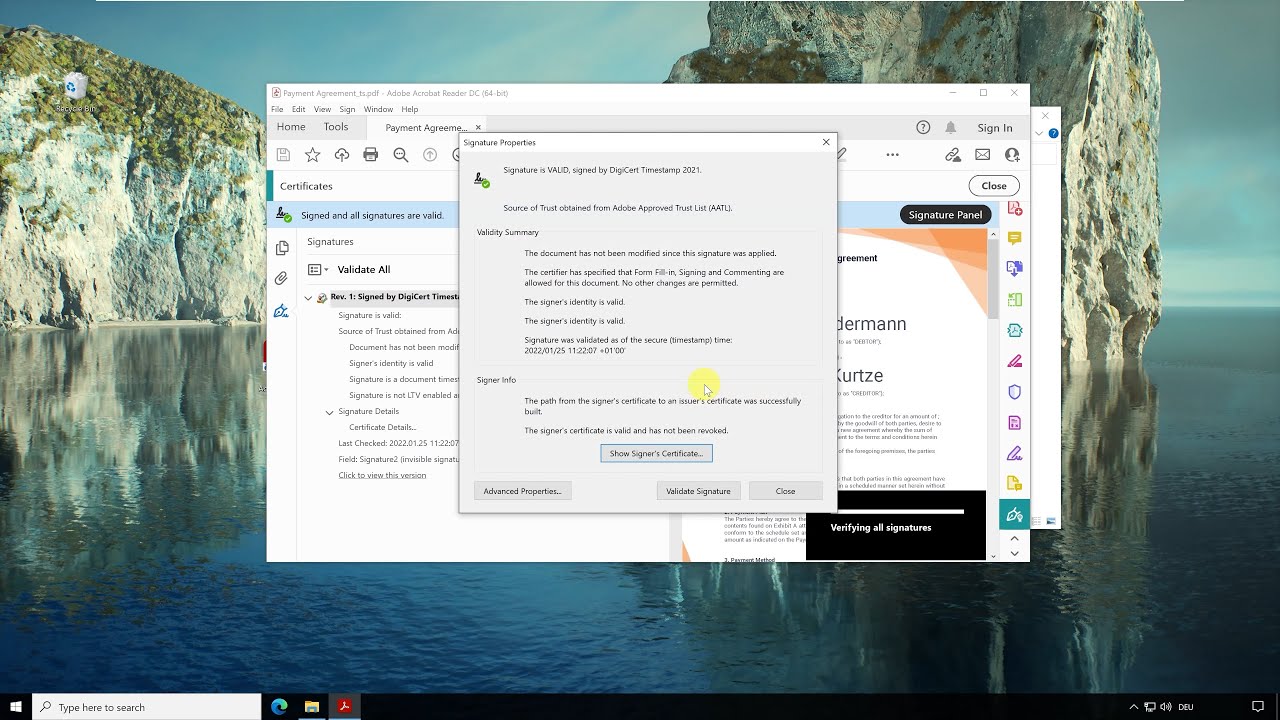
Task: Click the notifications bell icon
Action: click(951, 127)
